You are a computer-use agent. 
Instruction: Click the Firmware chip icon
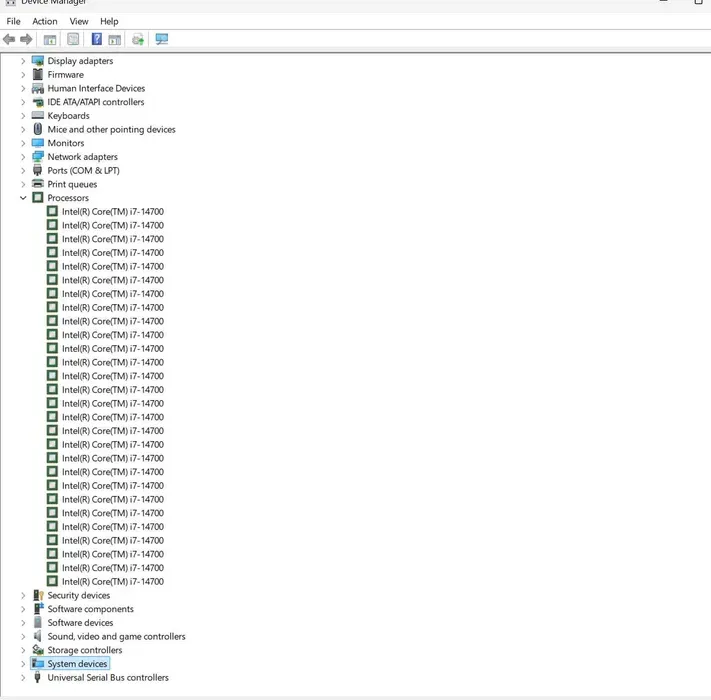tap(38, 74)
